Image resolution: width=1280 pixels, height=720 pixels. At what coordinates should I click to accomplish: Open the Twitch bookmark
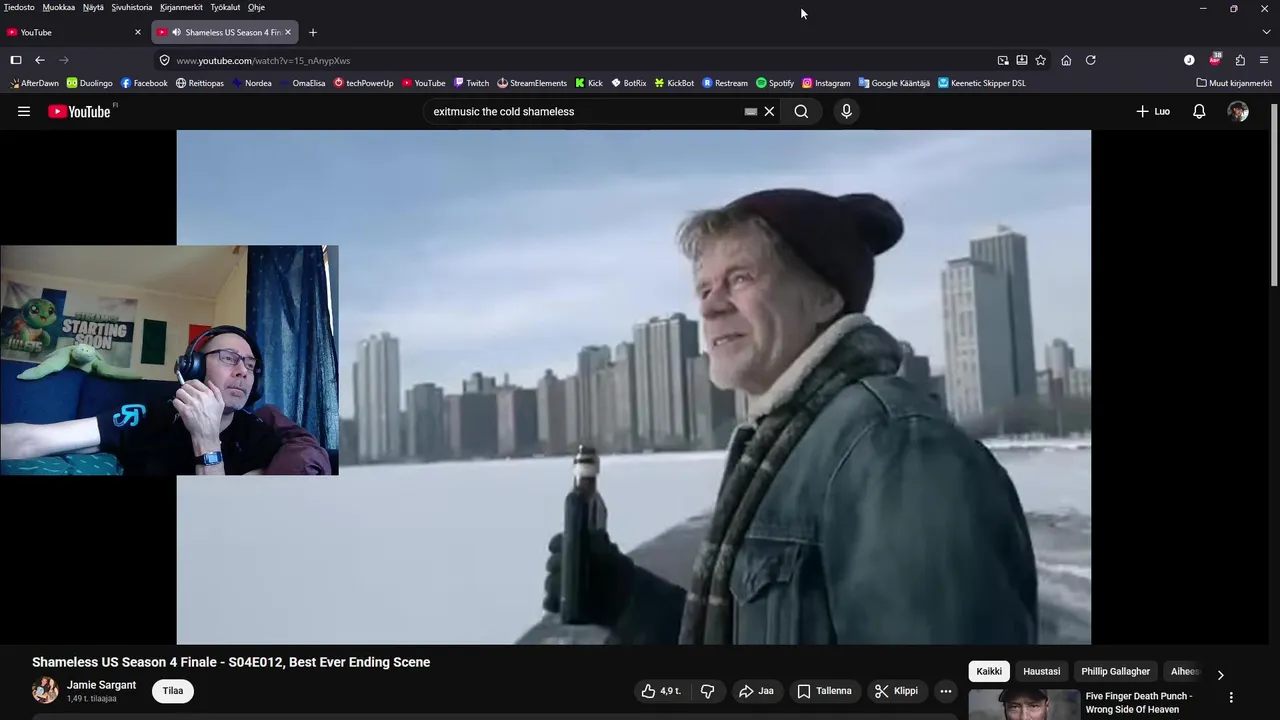pyautogui.click(x=471, y=83)
